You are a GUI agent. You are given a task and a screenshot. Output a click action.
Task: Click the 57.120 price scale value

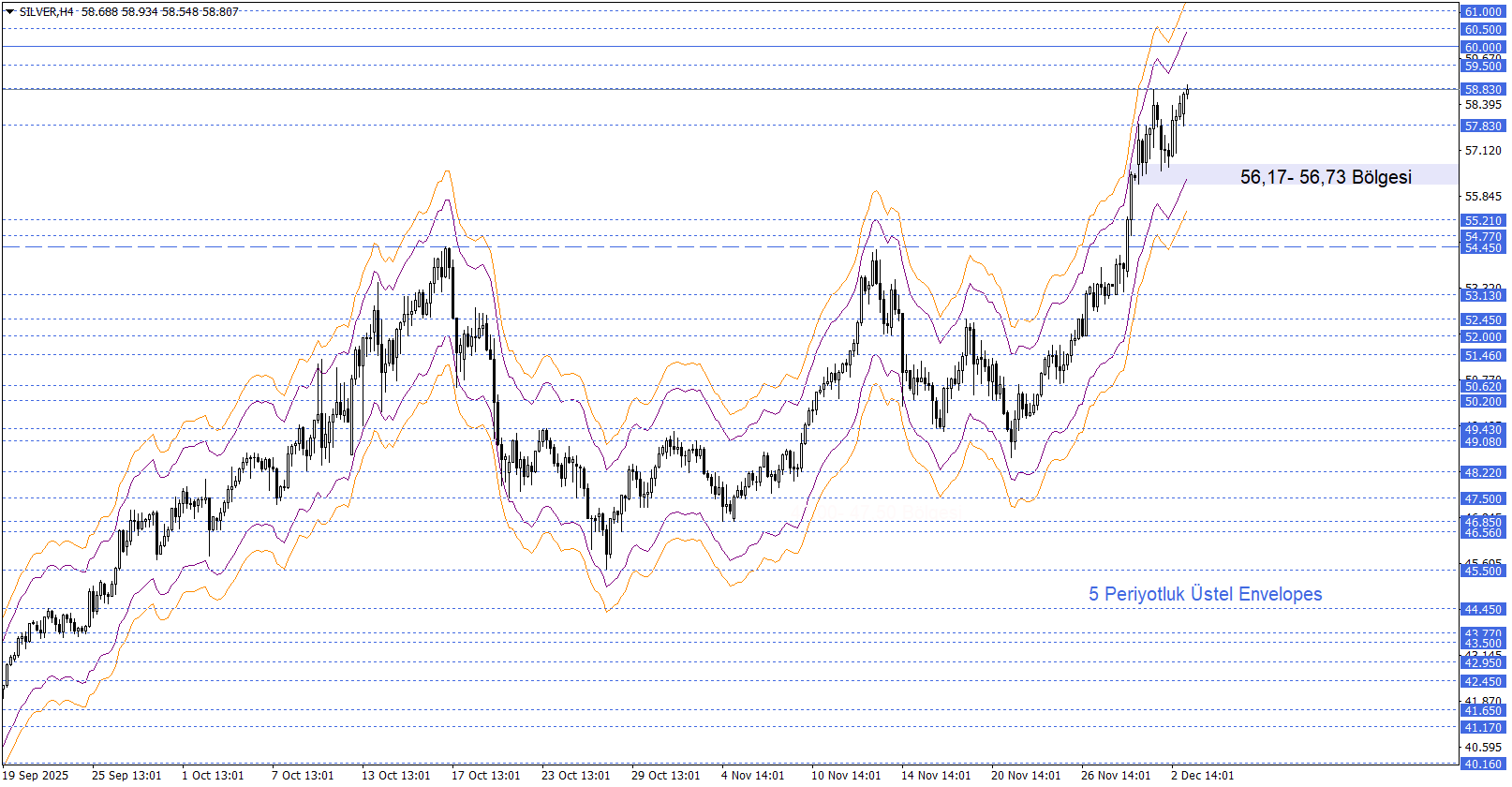[1483, 151]
